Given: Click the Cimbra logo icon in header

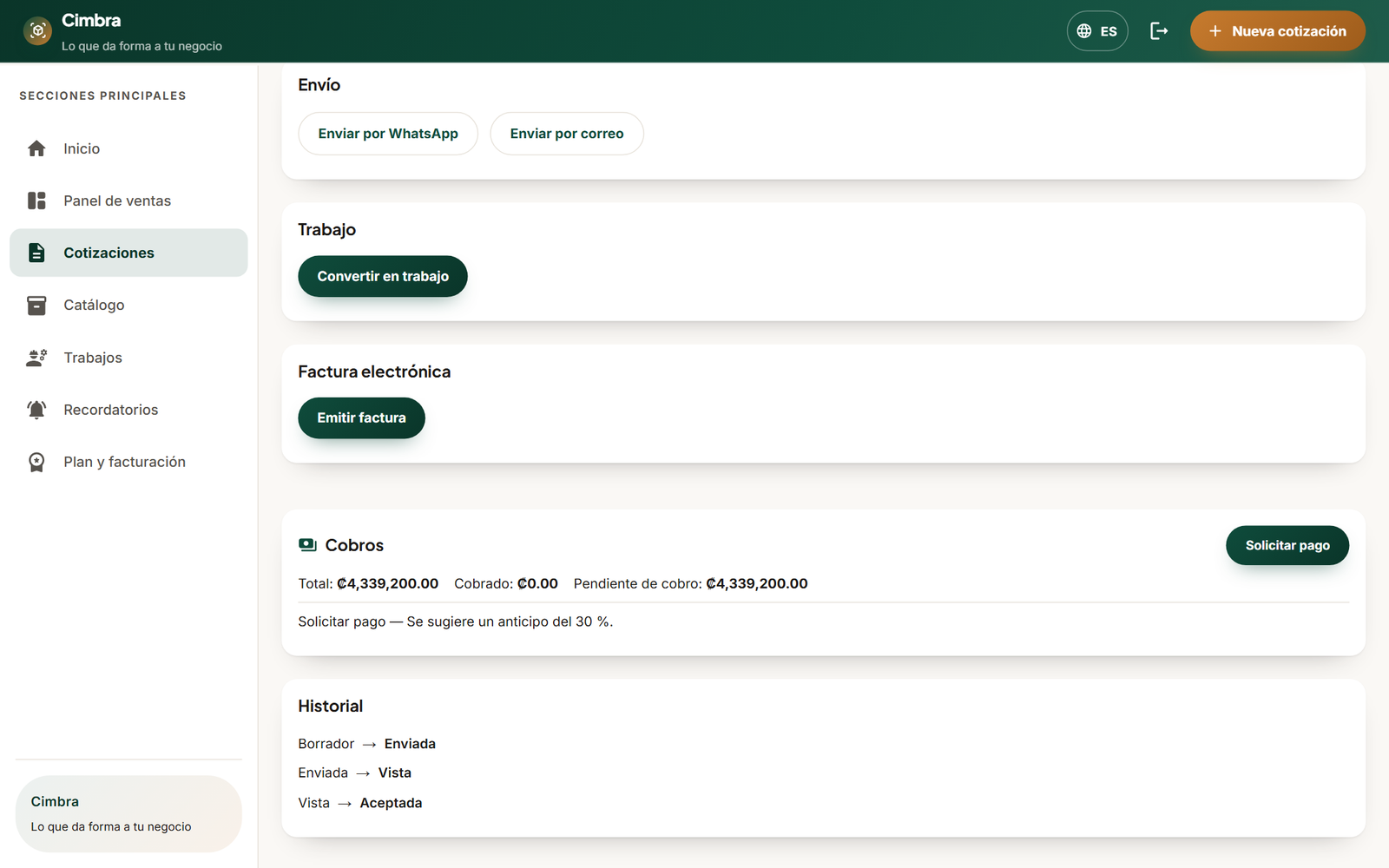Looking at the screenshot, I should [37, 31].
